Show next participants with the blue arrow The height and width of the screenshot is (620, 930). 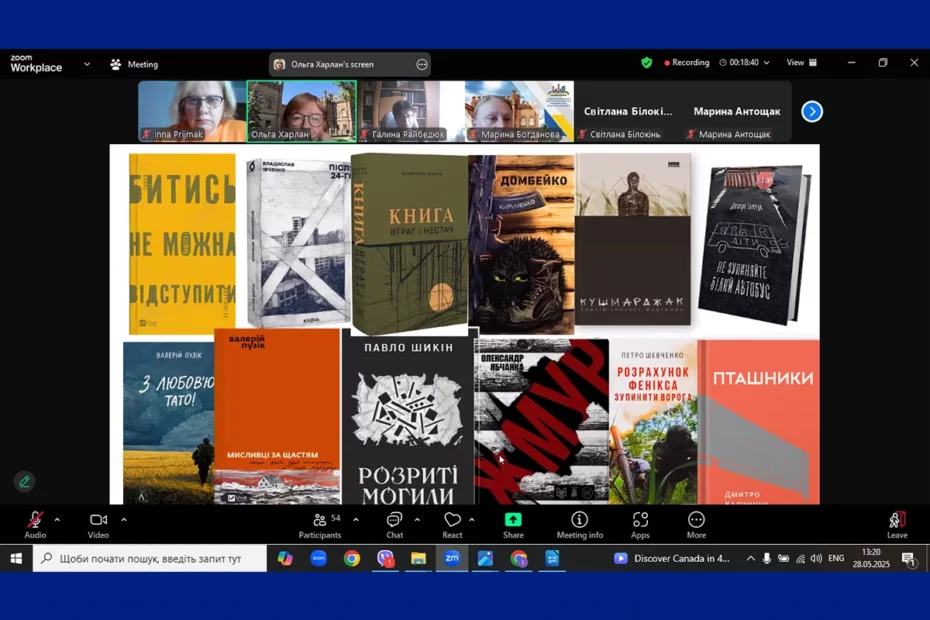812,112
